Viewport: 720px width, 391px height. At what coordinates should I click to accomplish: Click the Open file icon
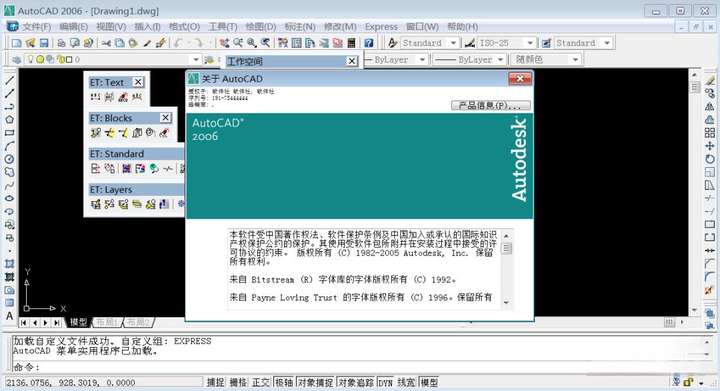(x=30, y=43)
